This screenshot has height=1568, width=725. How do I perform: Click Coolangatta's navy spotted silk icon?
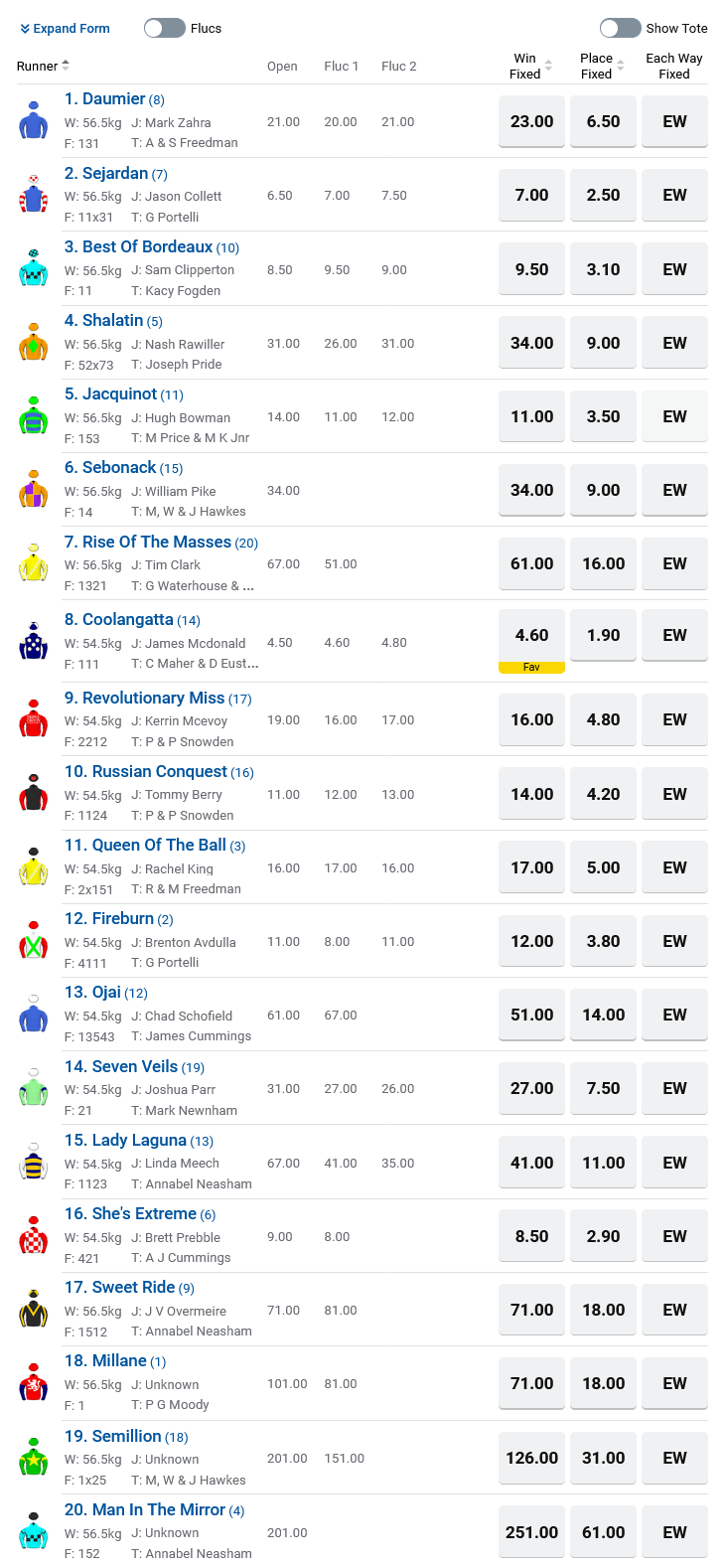click(34, 642)
